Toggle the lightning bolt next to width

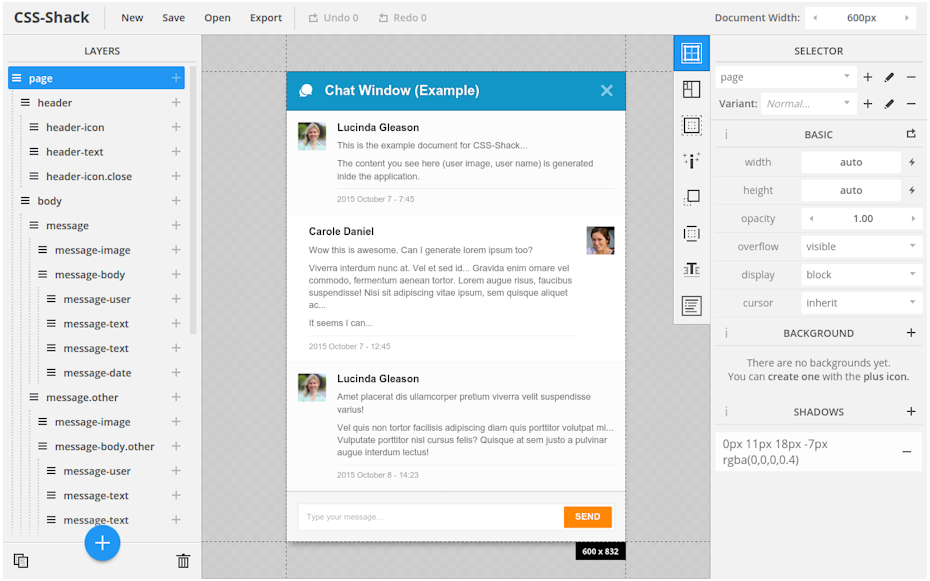[x=911, y=162]
